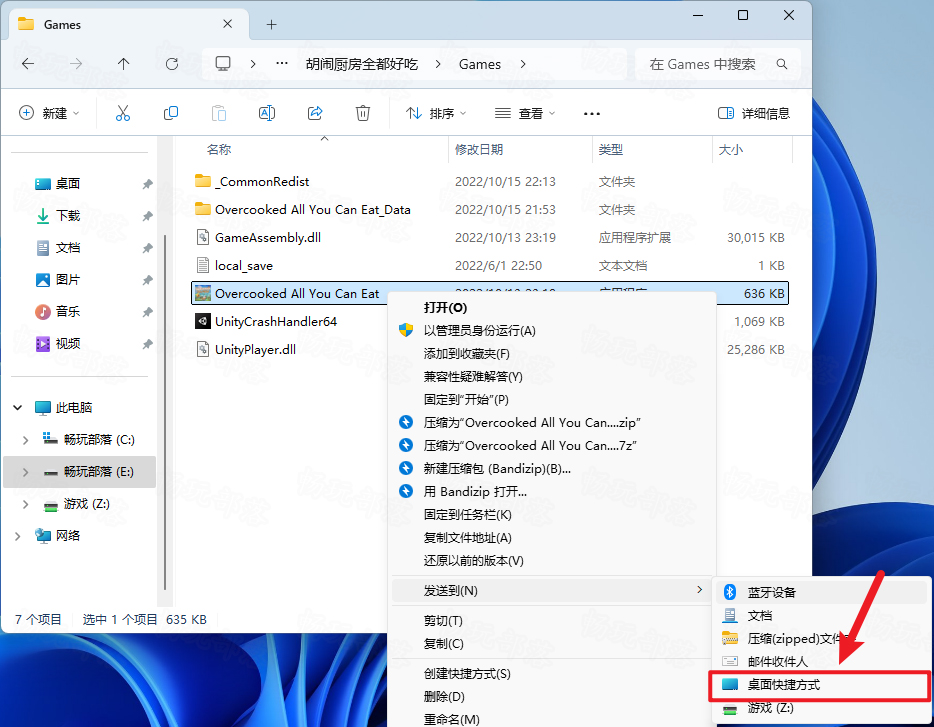The width and height of the screenshot is (934, 727).
Task: Open the 排序 sort dropdown
Action: coord(436,113)
